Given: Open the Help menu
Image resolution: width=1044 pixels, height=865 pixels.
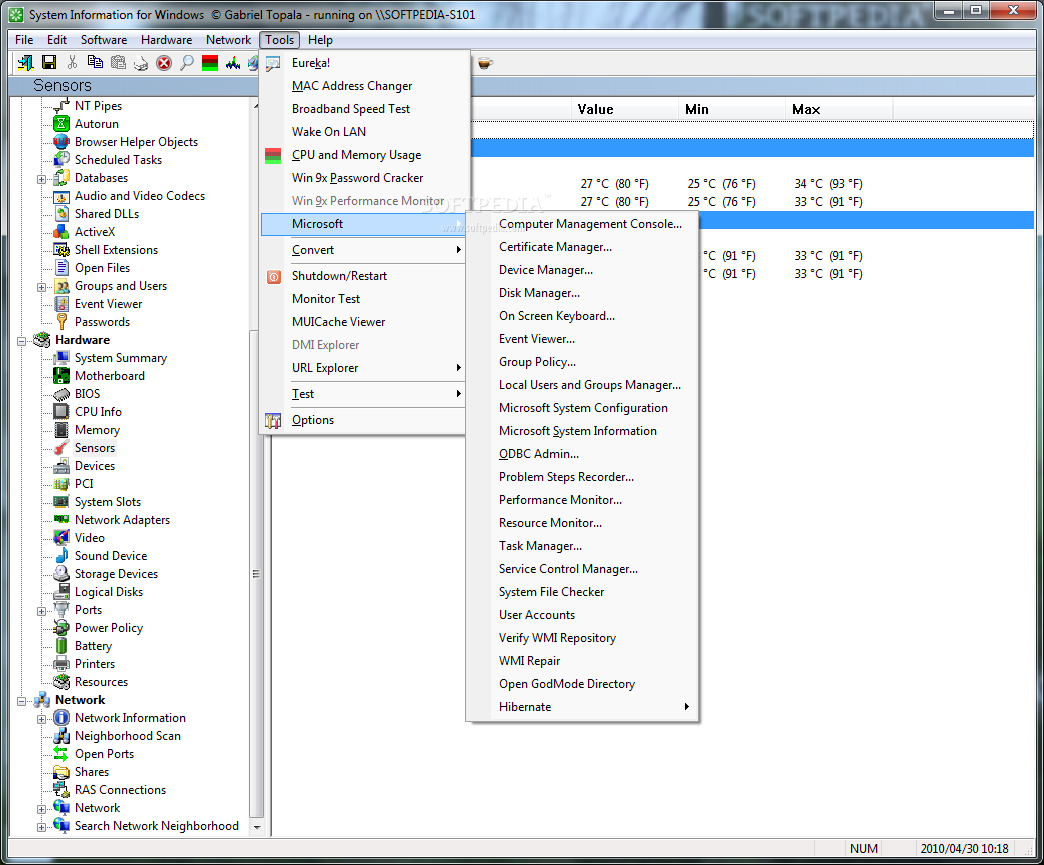Looking at the screenshot, I should 320,40.
